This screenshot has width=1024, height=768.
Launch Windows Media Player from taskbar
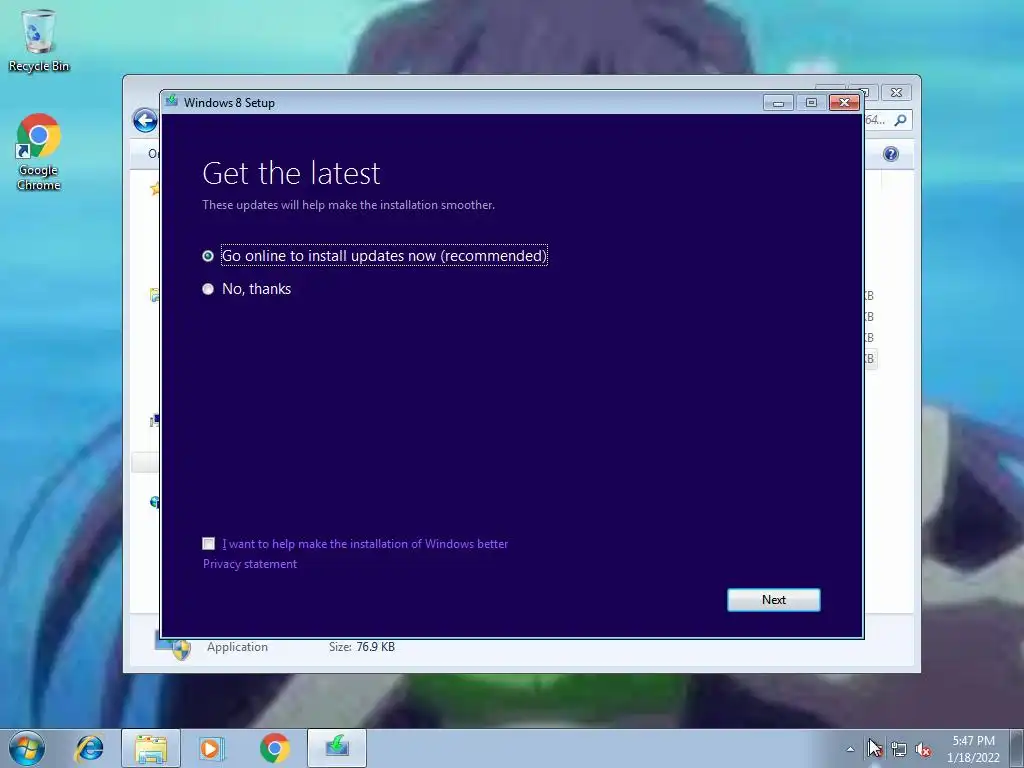(x=211, y=748)
